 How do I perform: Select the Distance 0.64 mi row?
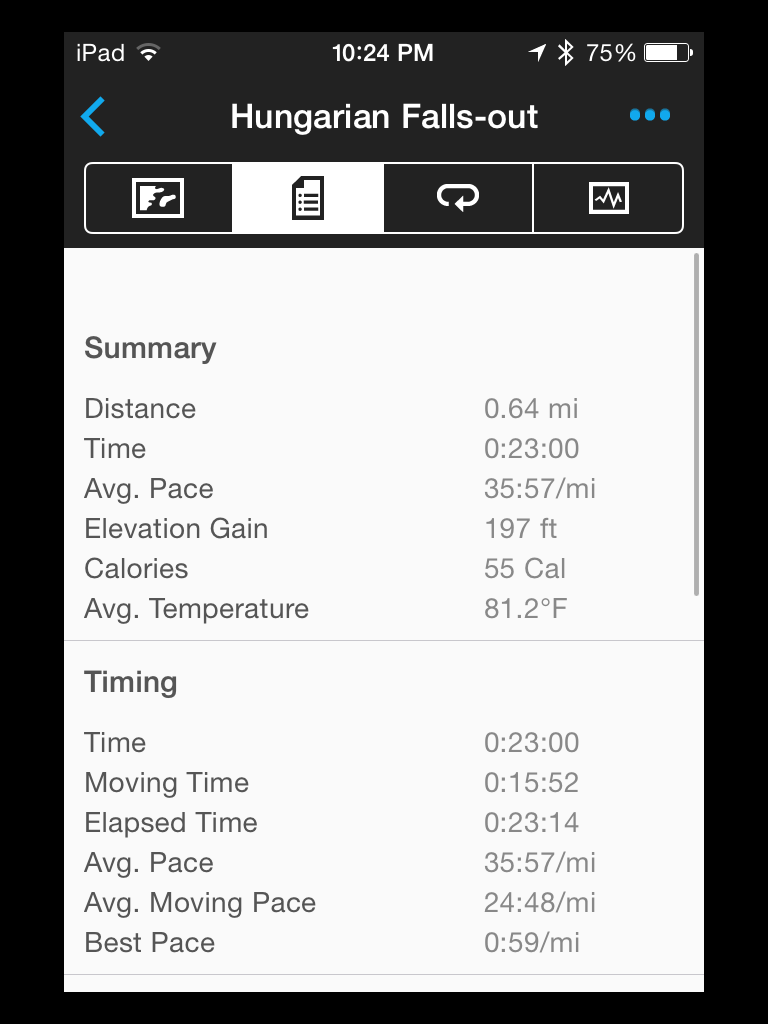384,408
